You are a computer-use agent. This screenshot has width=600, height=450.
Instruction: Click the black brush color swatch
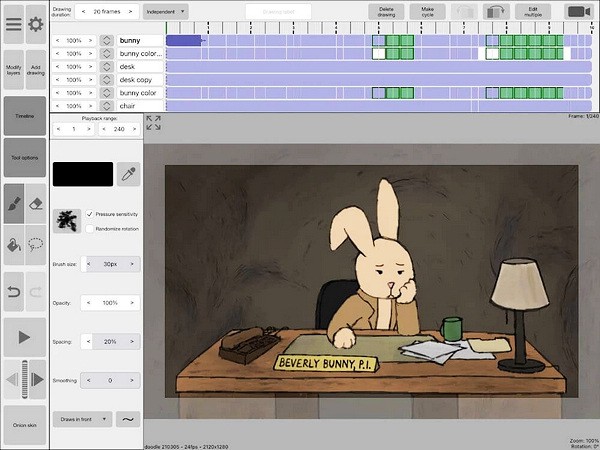click(83, 174)
